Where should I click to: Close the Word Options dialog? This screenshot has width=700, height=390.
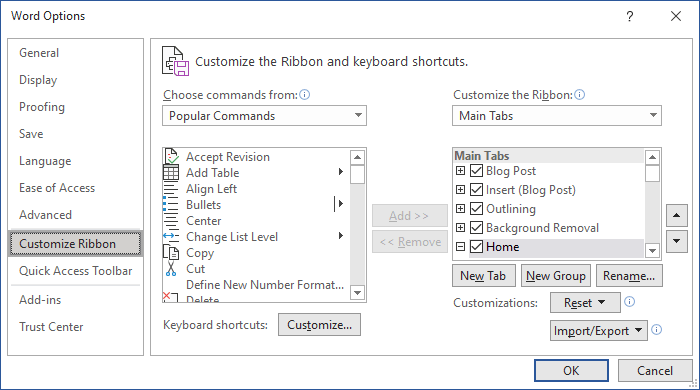pos(676,17)
